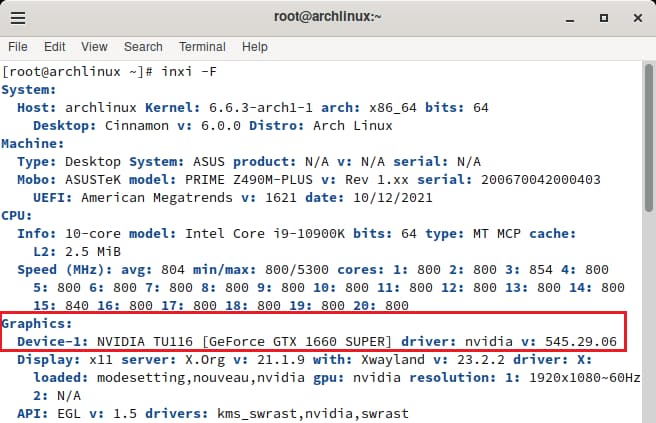656x423 pixels.
Task: Click the 'API:' label
Action: (x=33, y=413)
